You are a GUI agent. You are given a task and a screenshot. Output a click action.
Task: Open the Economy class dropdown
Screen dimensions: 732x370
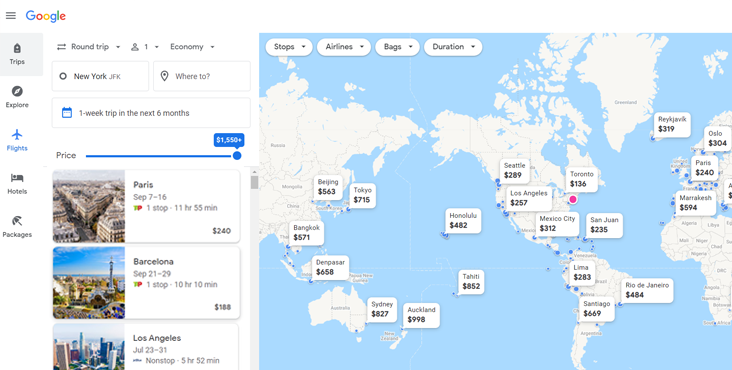point(192,47)
